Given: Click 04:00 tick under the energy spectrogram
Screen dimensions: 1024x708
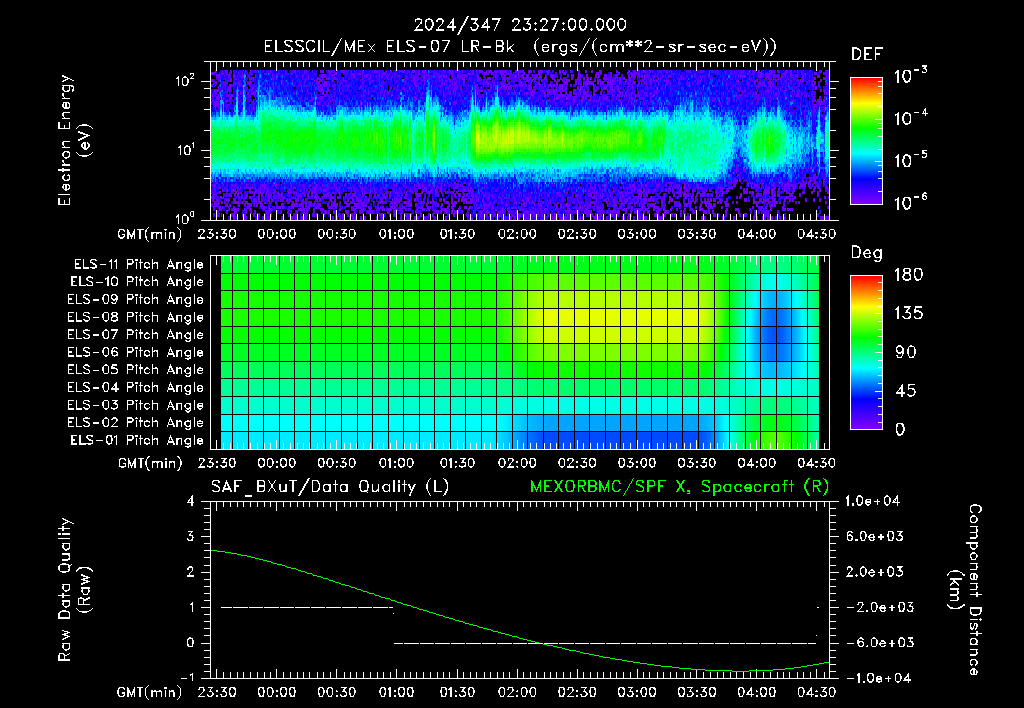Looking at the screenshot, I should 756,234.
